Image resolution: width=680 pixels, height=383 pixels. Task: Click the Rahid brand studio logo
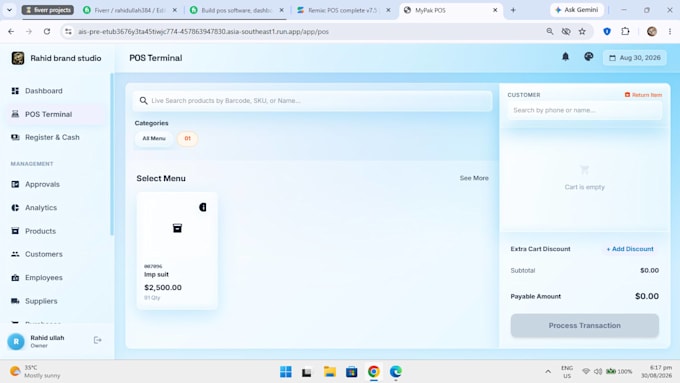click(18, 58)
